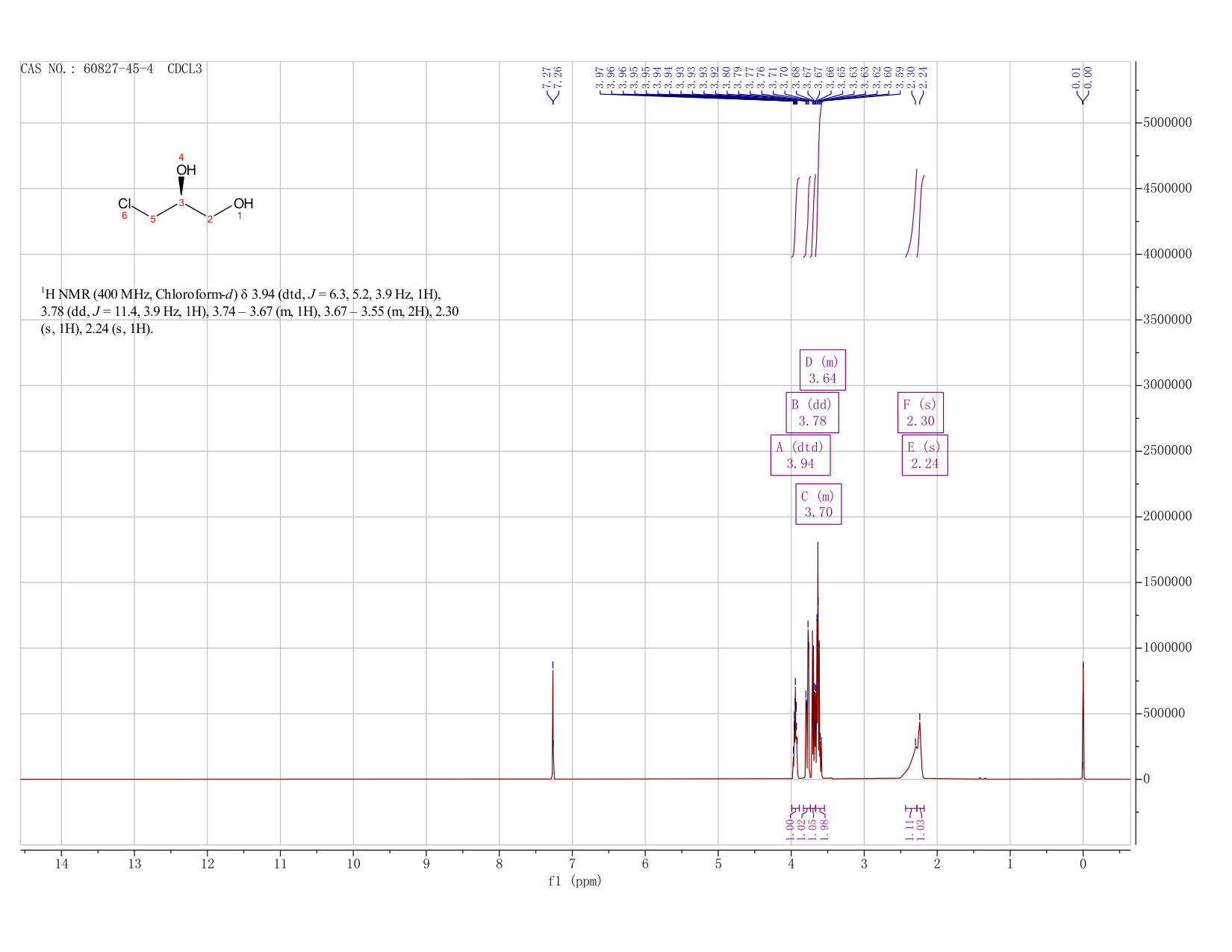Click x-axis tick label 5
This screenshot has height=952, width=1232.
point(718,863)
